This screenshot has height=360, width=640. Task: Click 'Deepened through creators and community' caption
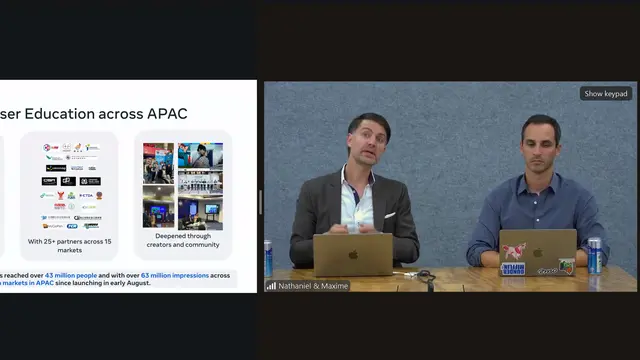[x=183, y=240]
